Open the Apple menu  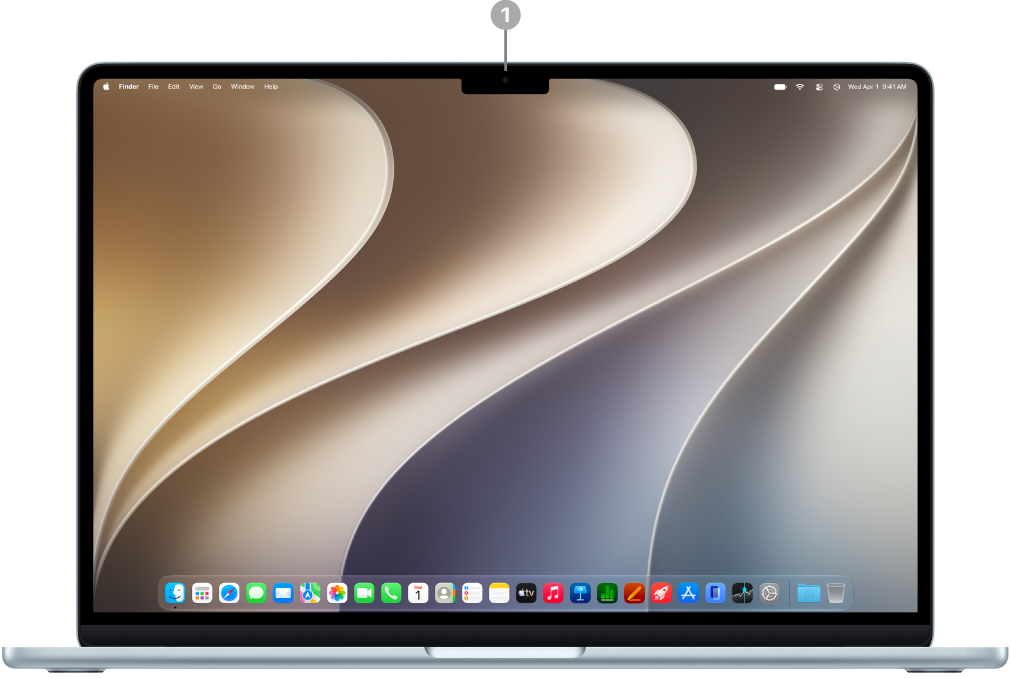click(x=106, y=86)
